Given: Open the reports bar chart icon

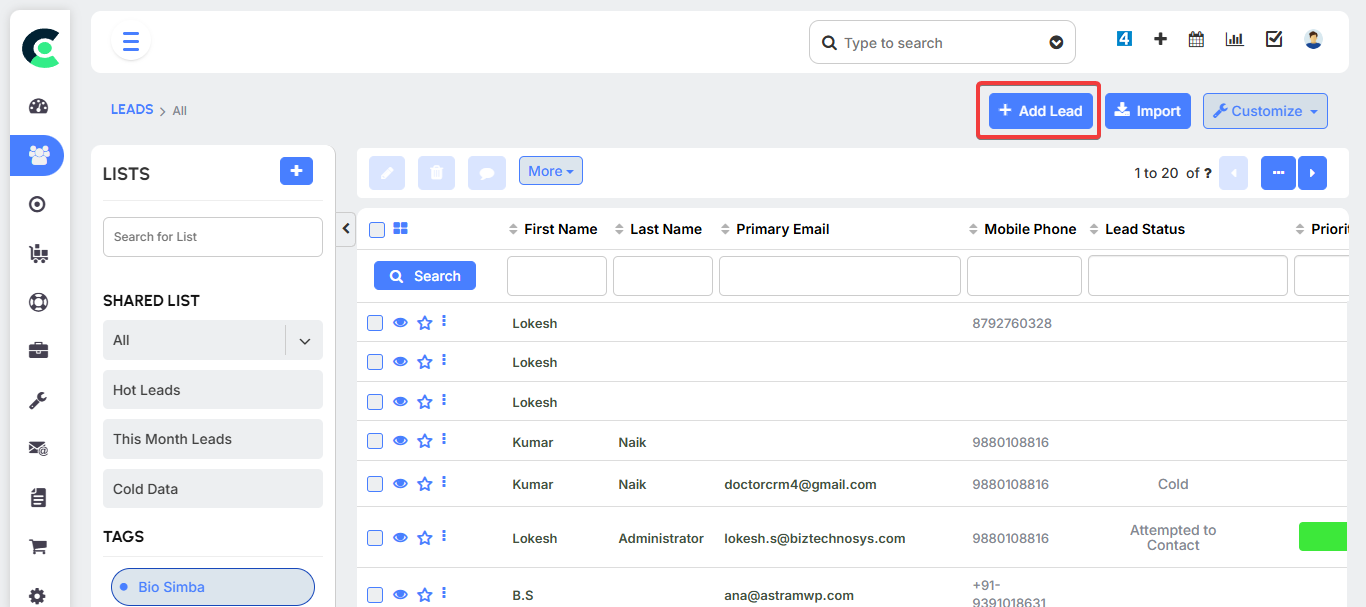Looking at the screenshot, I should click(x=1235, y=40).
